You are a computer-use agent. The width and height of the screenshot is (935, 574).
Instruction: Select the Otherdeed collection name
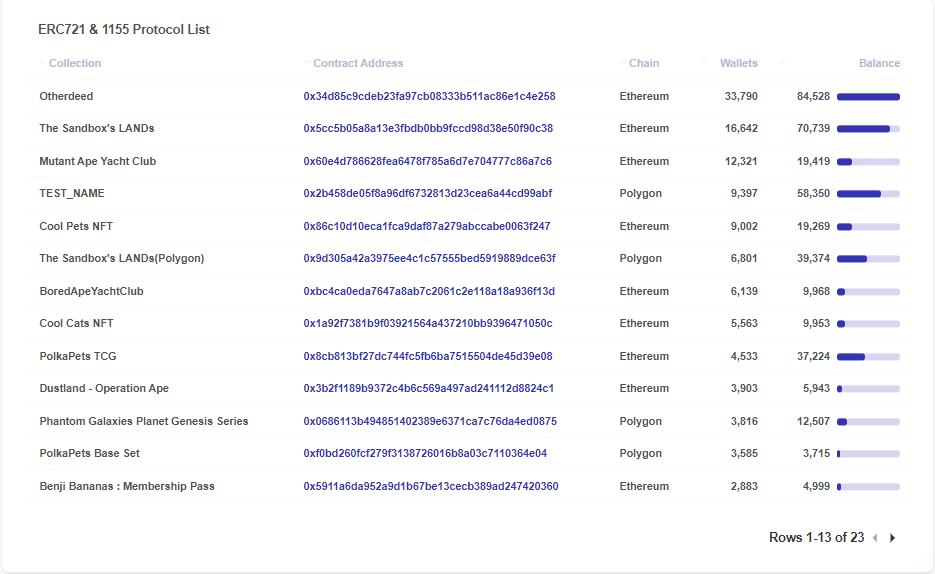click(66, 96)
